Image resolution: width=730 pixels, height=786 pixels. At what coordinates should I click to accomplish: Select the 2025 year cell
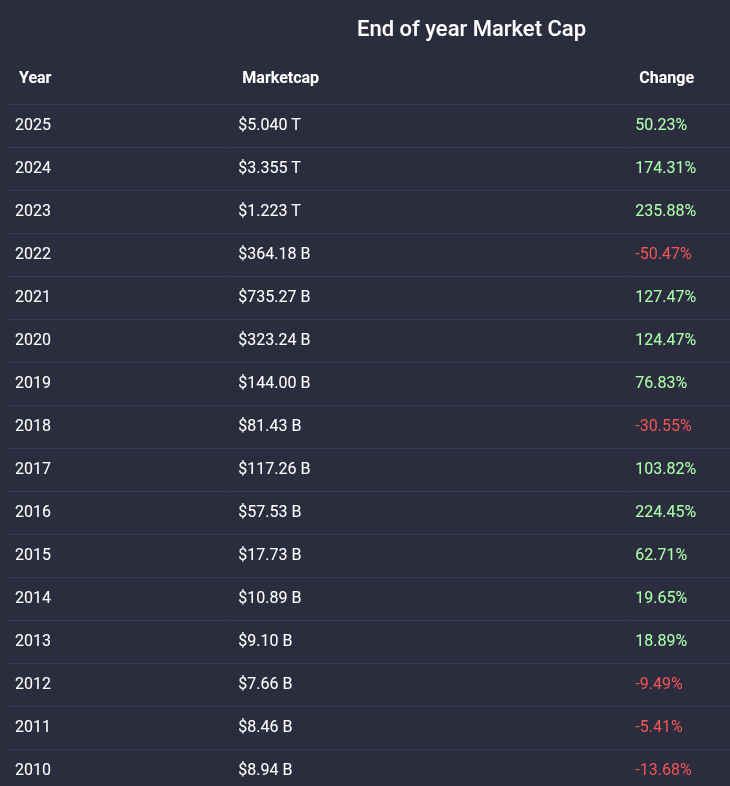coord(33,125)
